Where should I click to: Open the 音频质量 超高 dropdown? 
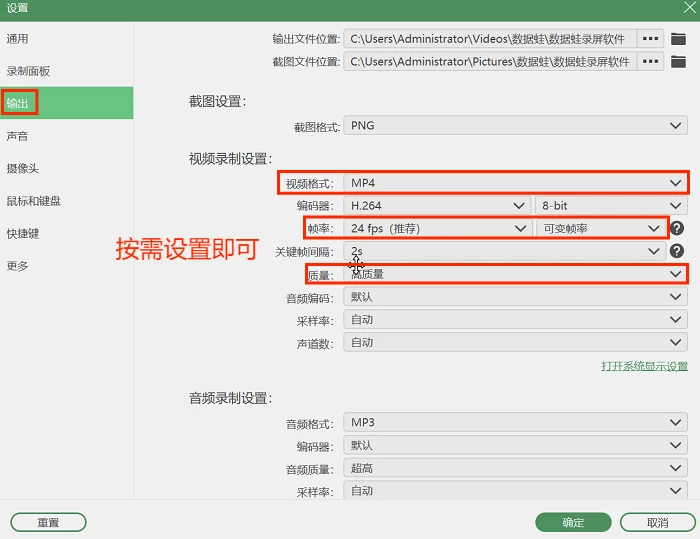click(515, 468)
